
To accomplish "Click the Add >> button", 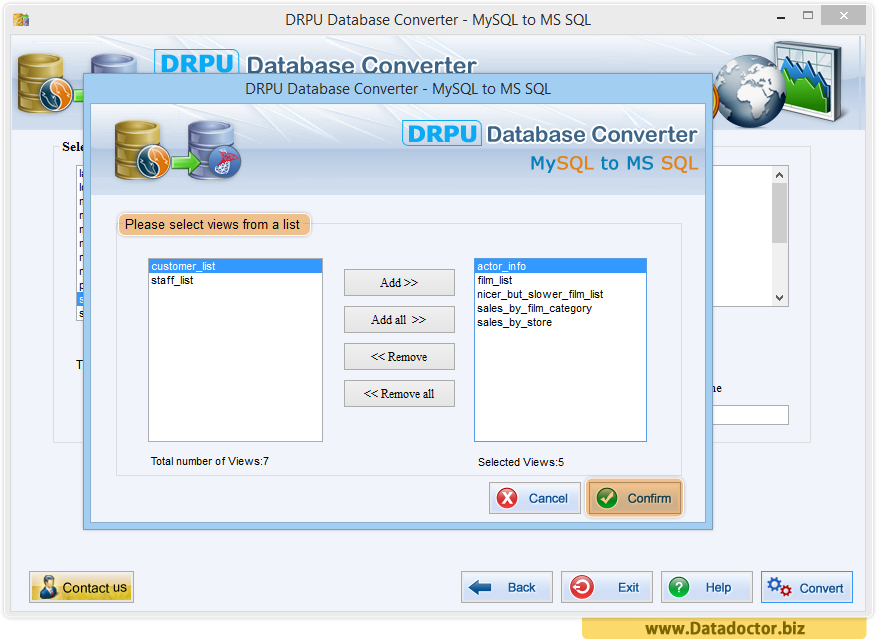I will point(399,283).
